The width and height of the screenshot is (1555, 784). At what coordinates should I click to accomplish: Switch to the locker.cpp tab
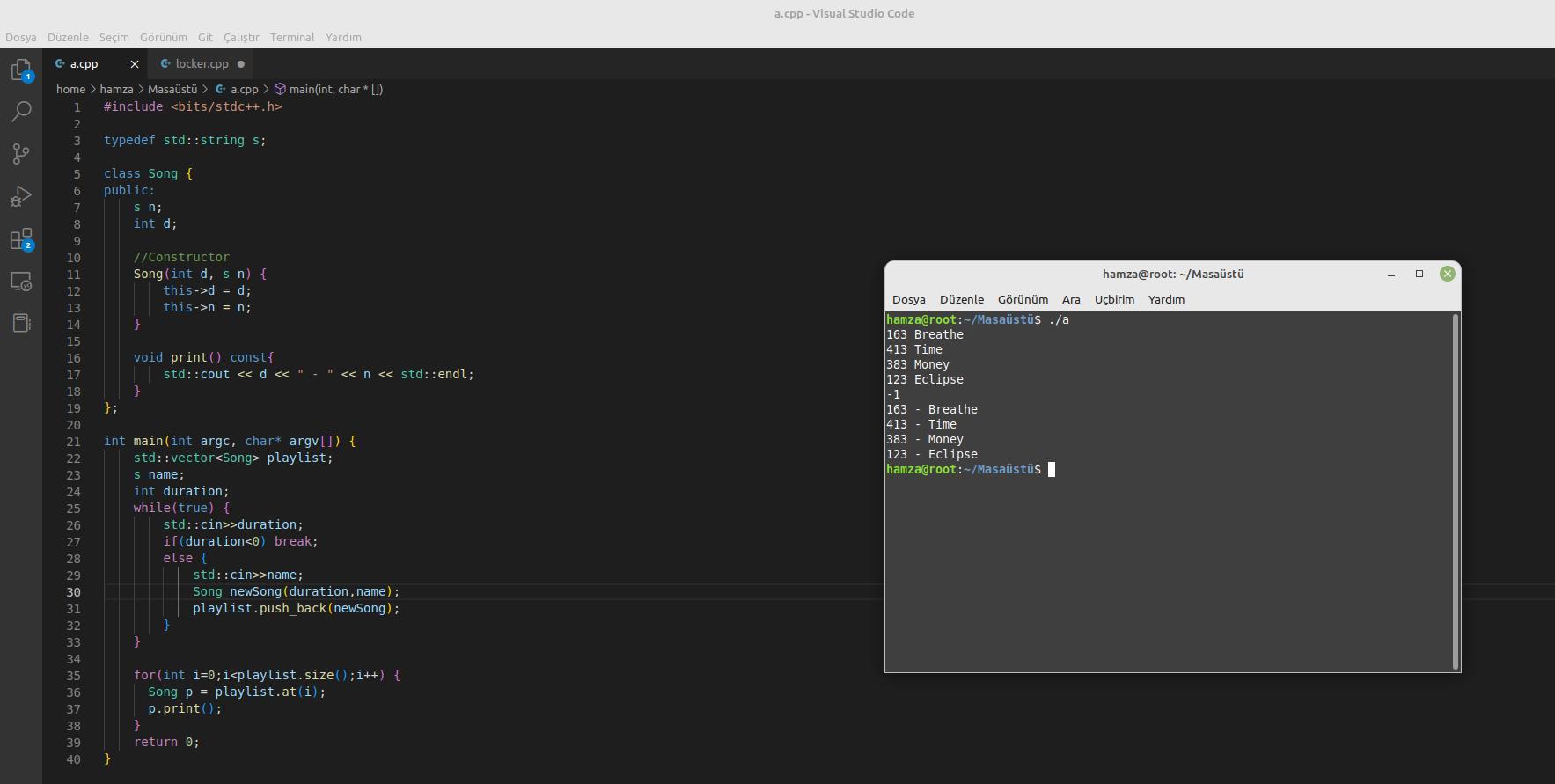(202, 64)
